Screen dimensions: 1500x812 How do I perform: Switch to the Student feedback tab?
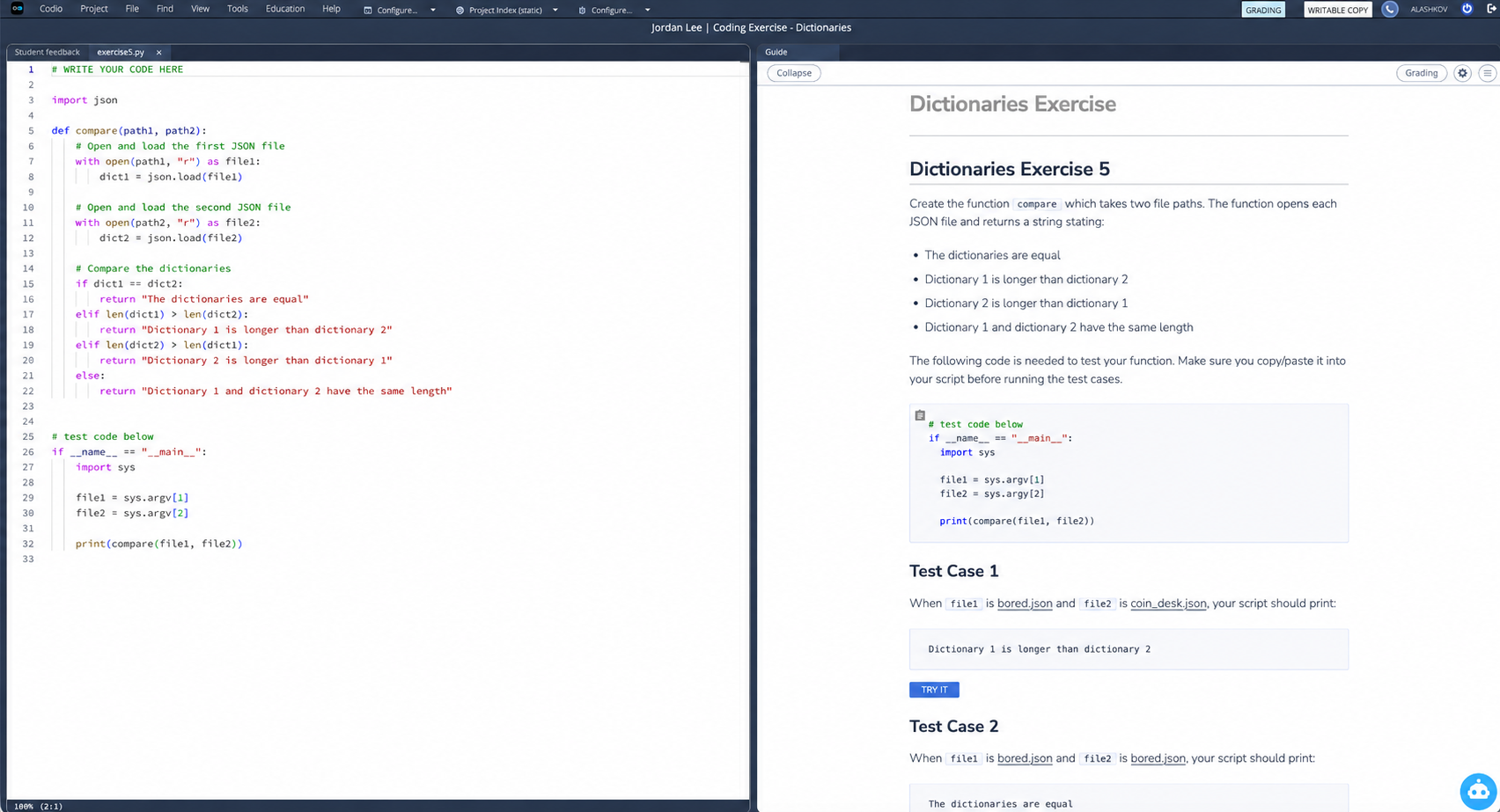click(x=47, y=53)
